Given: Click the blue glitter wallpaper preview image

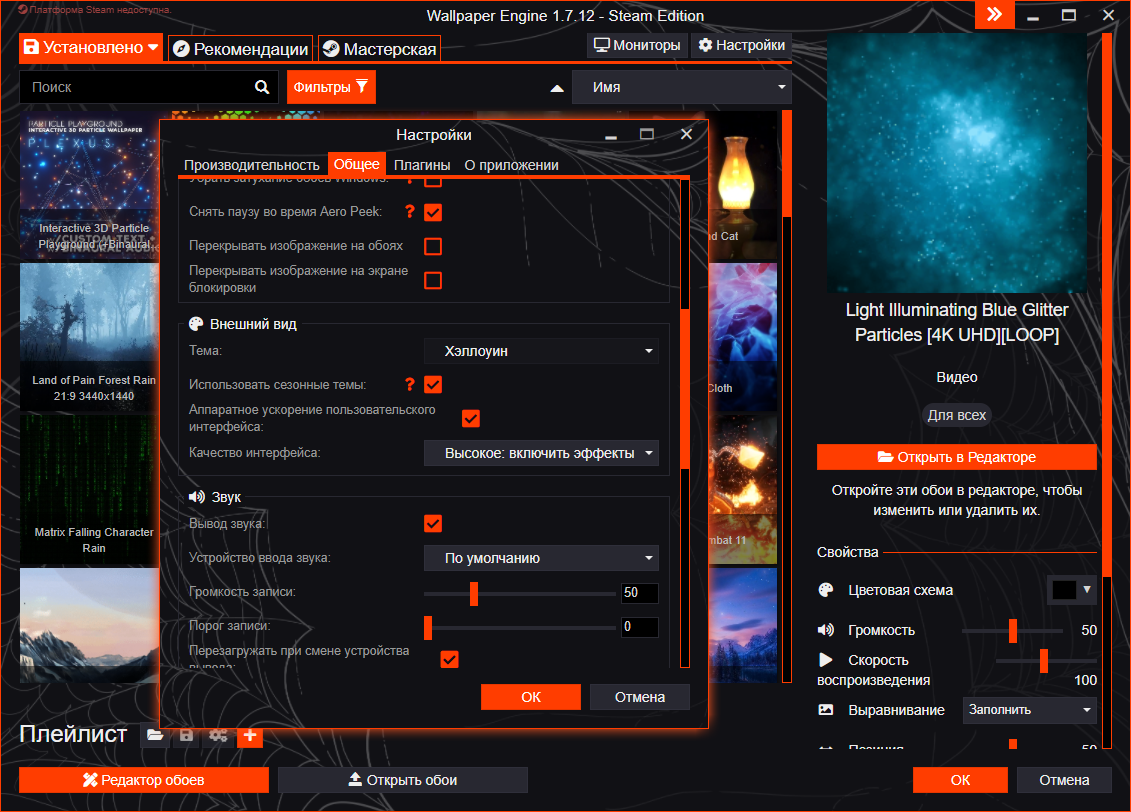Looking at the screenshot, I should click(956, 162).
